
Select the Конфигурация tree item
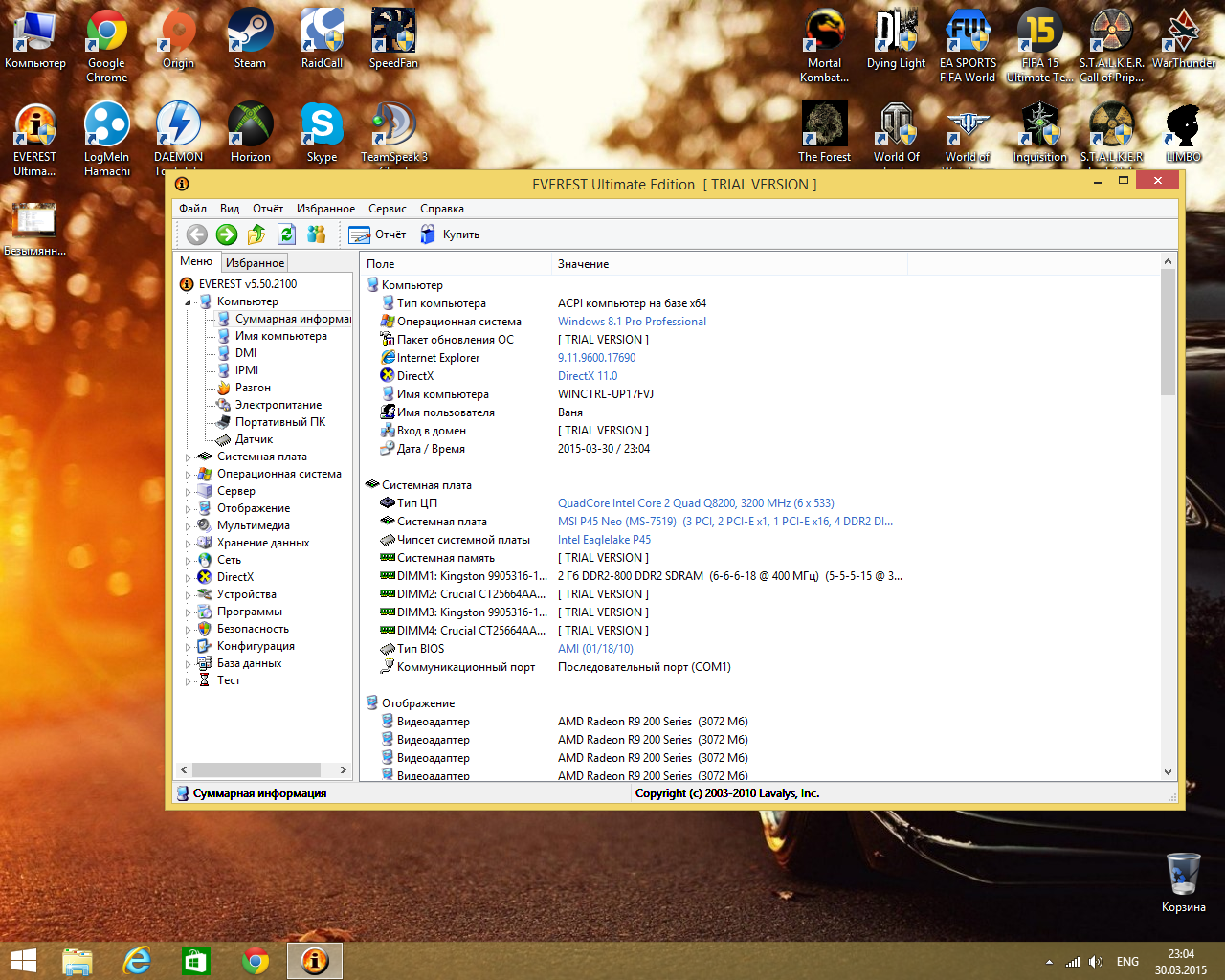point(247,646)
